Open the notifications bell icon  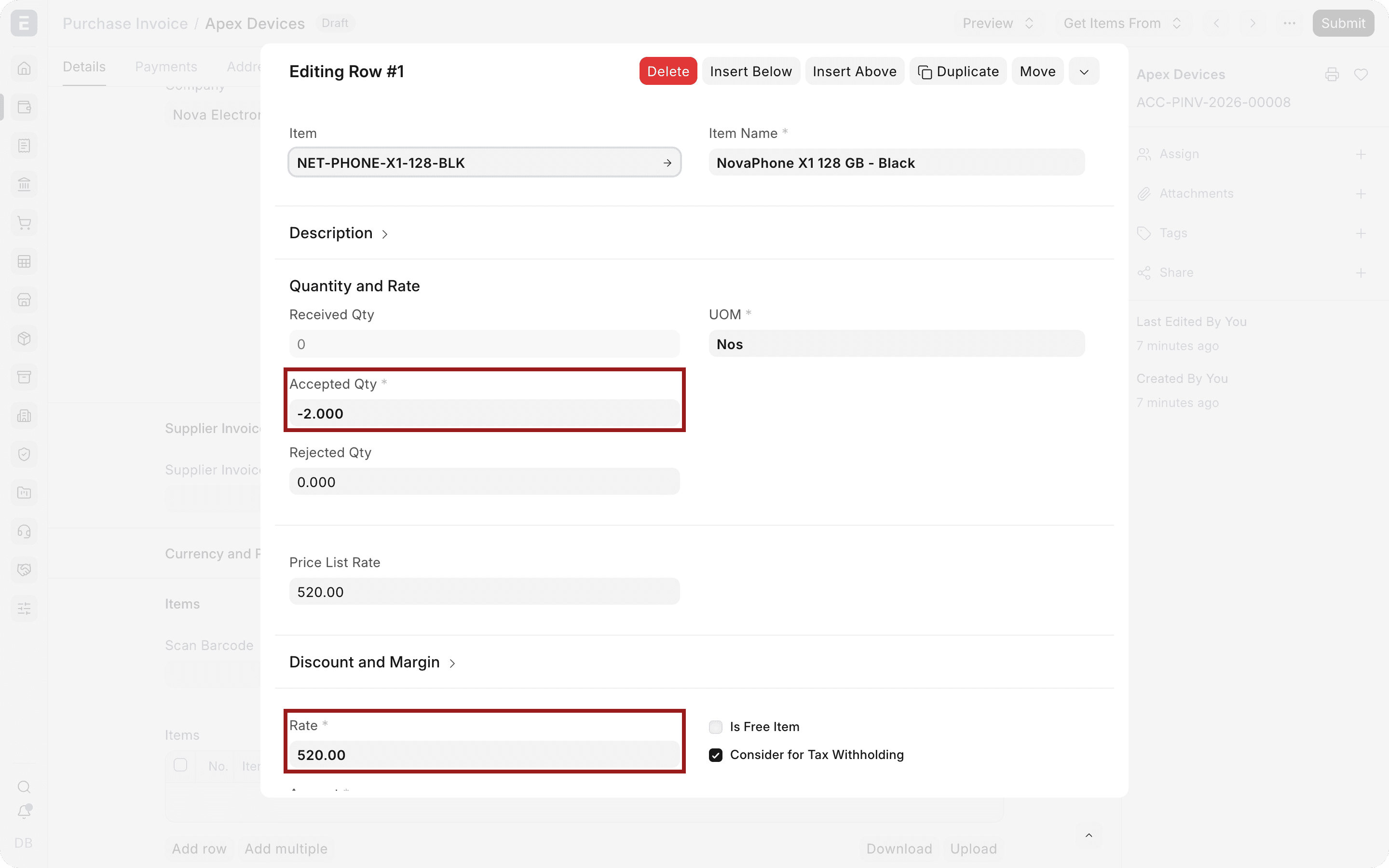(24, 811)
